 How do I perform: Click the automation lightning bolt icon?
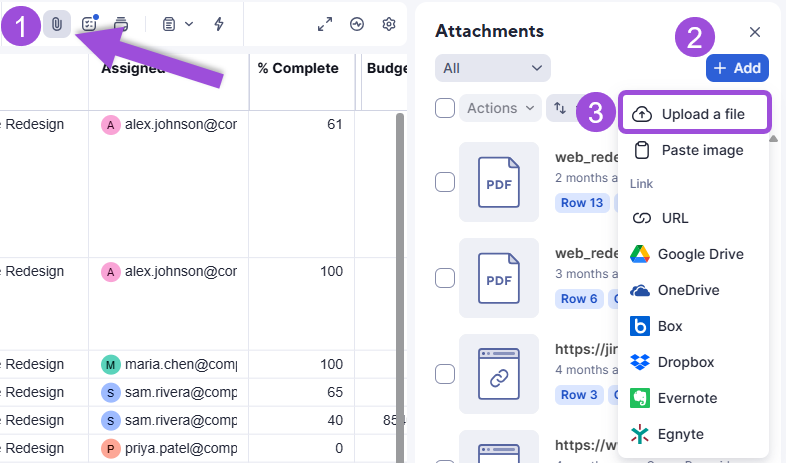point(219,24)
